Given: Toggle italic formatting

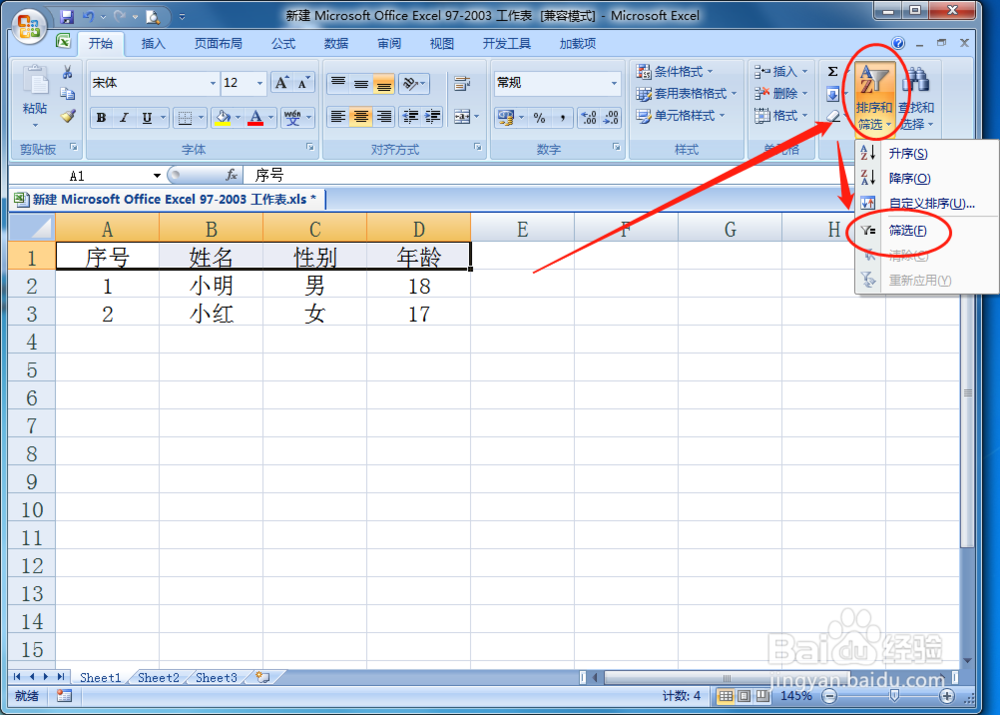Looking at the screenshot, I should 124,117.
